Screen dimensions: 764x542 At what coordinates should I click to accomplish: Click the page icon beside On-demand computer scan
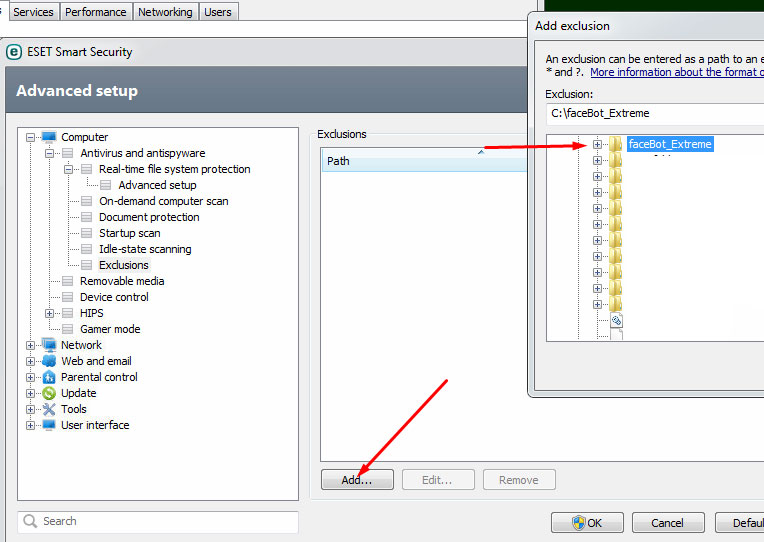[86, 201]
